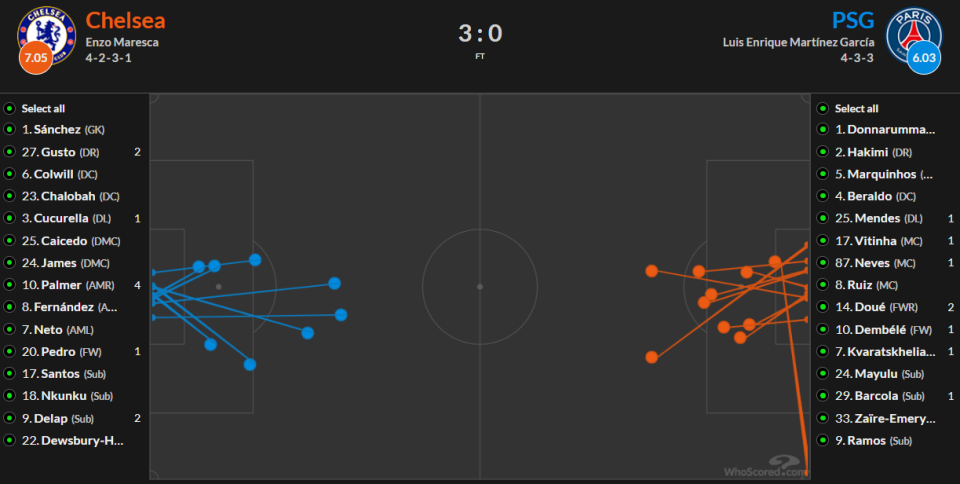The height and width of the screenshot is (484, 960).
Task: Click the blue pass endpoint nearest midfield
Action: (x=341, y=315)
